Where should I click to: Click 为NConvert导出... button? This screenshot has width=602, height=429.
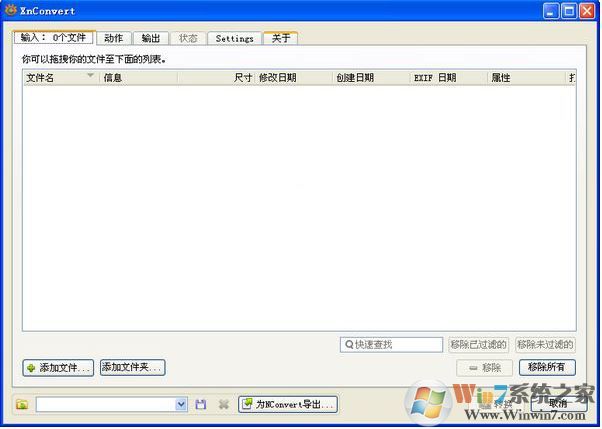point(288,404)
